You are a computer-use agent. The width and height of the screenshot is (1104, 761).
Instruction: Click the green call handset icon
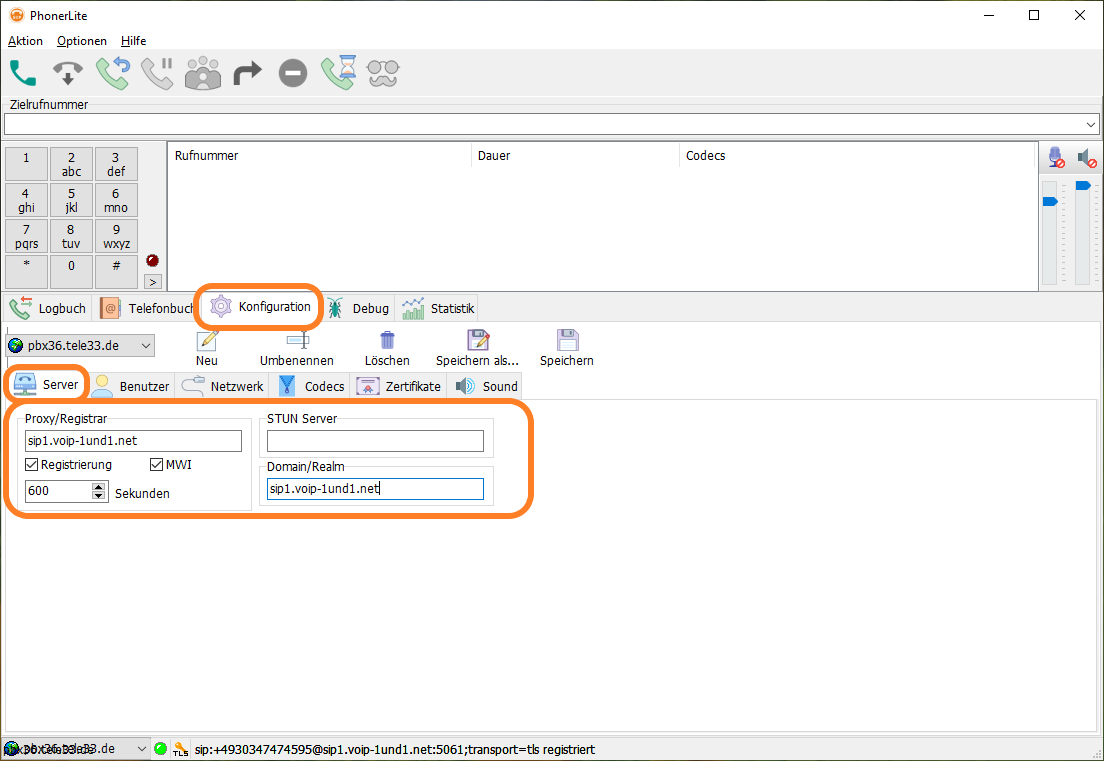point(23,73)
